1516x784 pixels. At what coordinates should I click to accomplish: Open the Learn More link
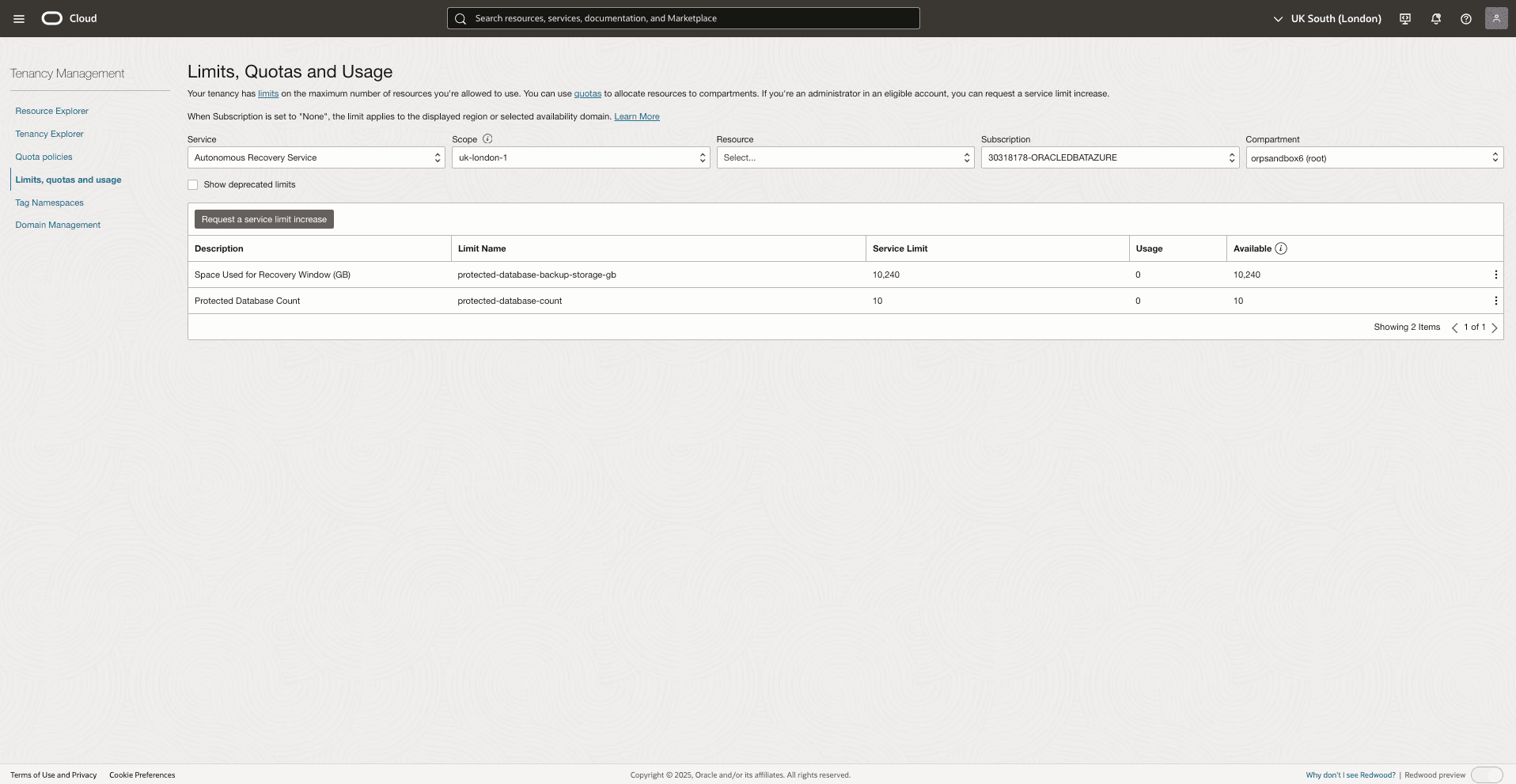point(636,116)
